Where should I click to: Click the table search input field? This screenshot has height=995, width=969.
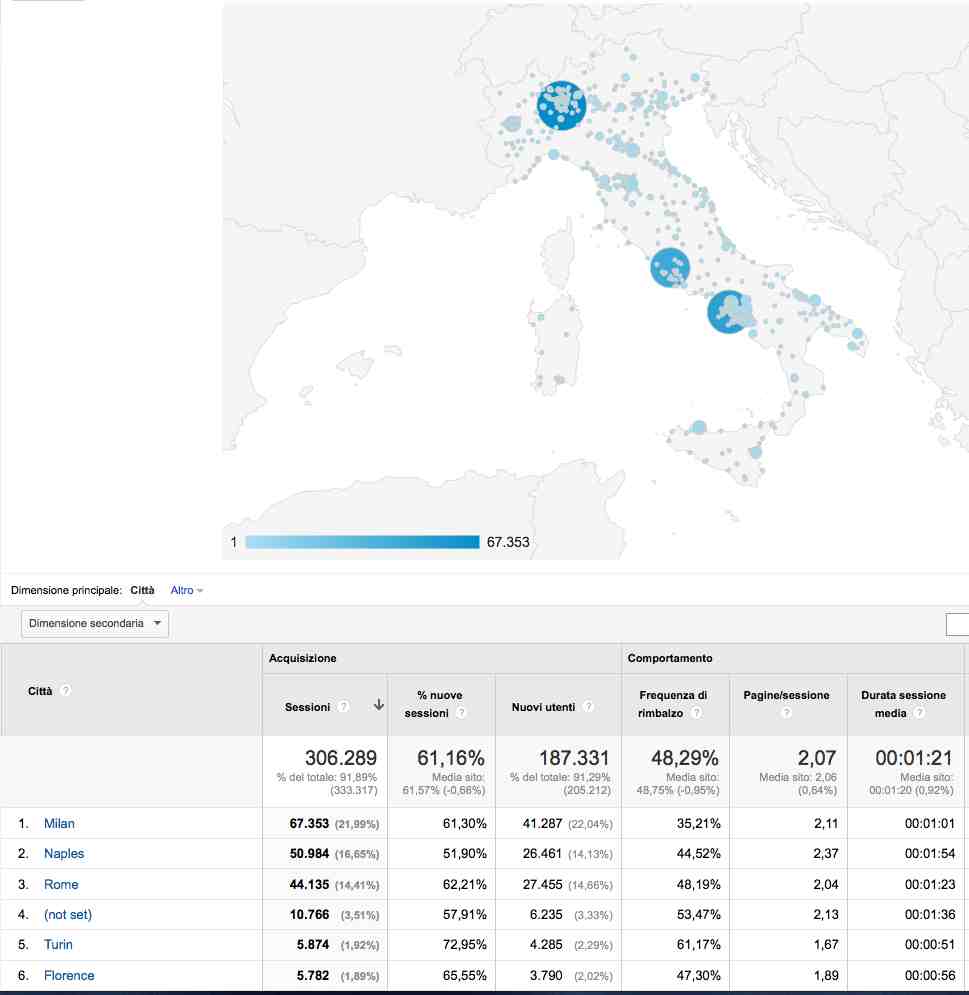(x=957, y=624)
